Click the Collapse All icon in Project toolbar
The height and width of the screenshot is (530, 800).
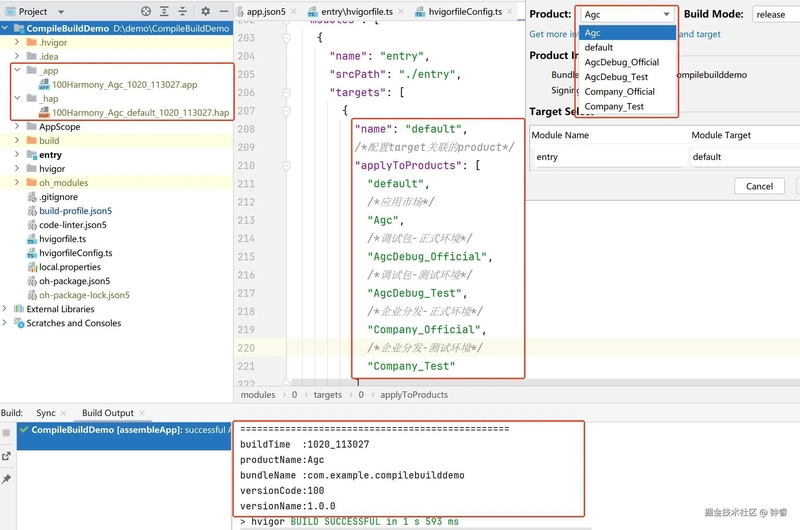click(182, 11)
